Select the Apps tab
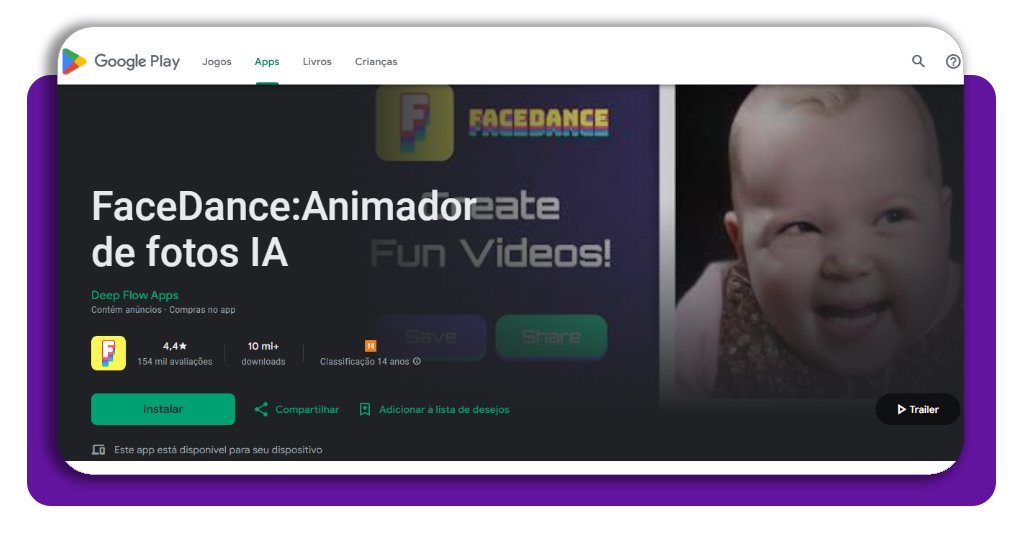The height and width of the screenshot is (536, 1024). point(267,61)
